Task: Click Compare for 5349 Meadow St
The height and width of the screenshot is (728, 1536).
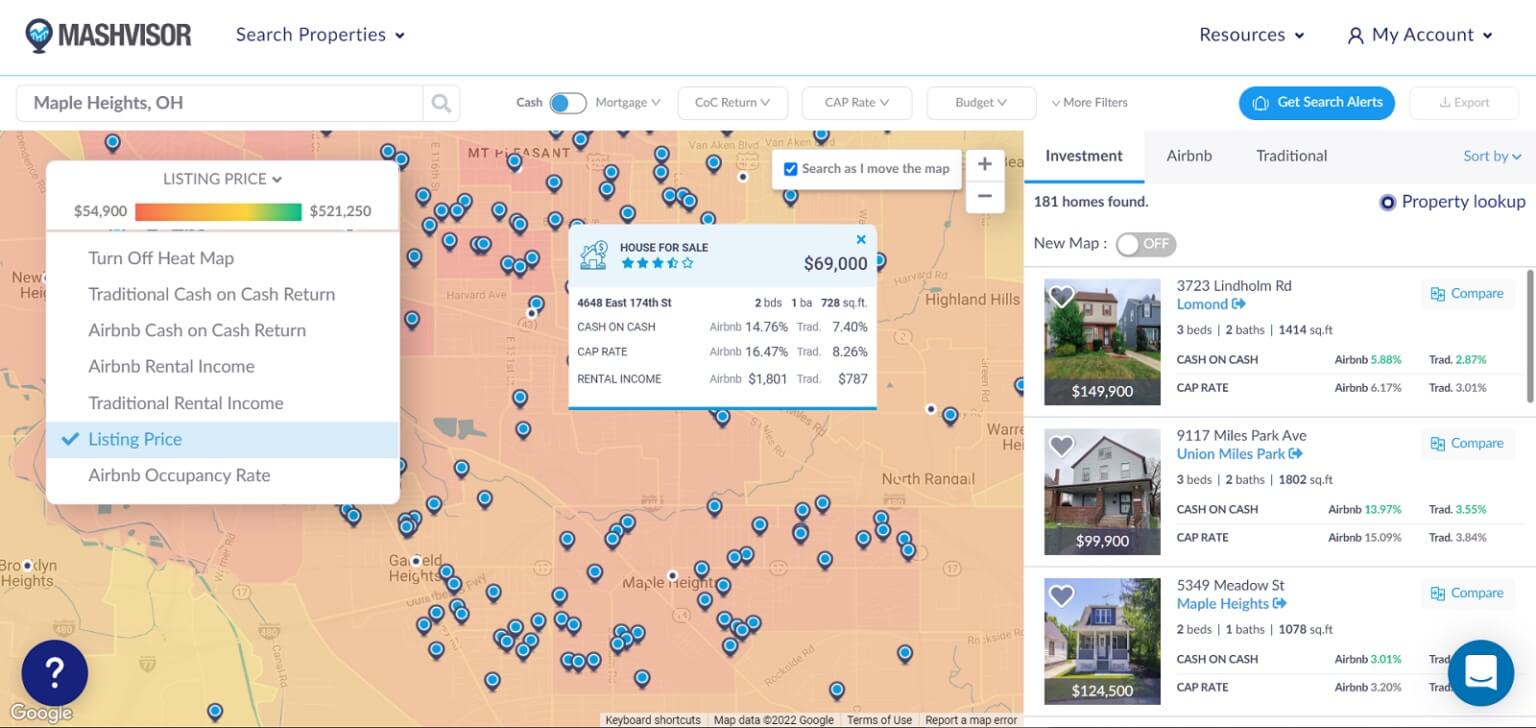Action: 1468,593
